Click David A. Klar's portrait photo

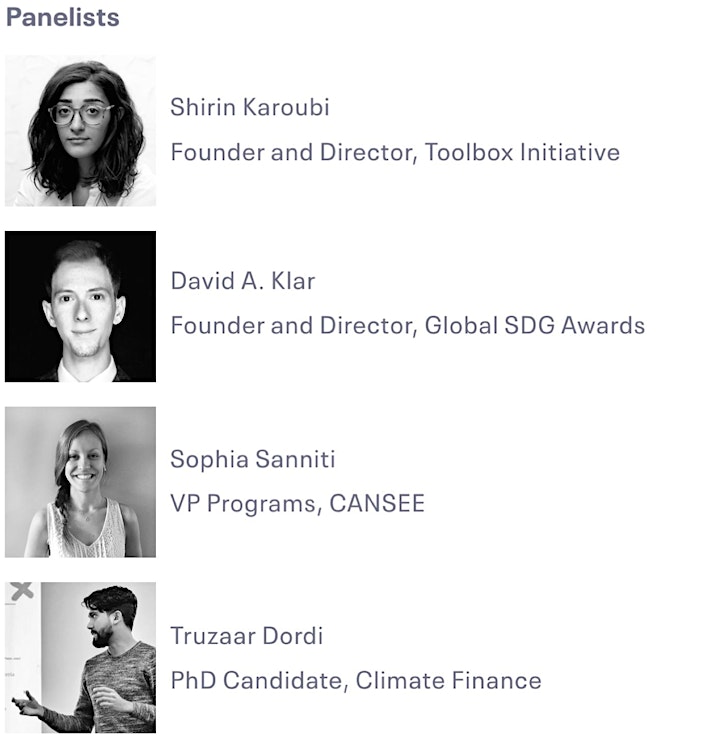80,306
